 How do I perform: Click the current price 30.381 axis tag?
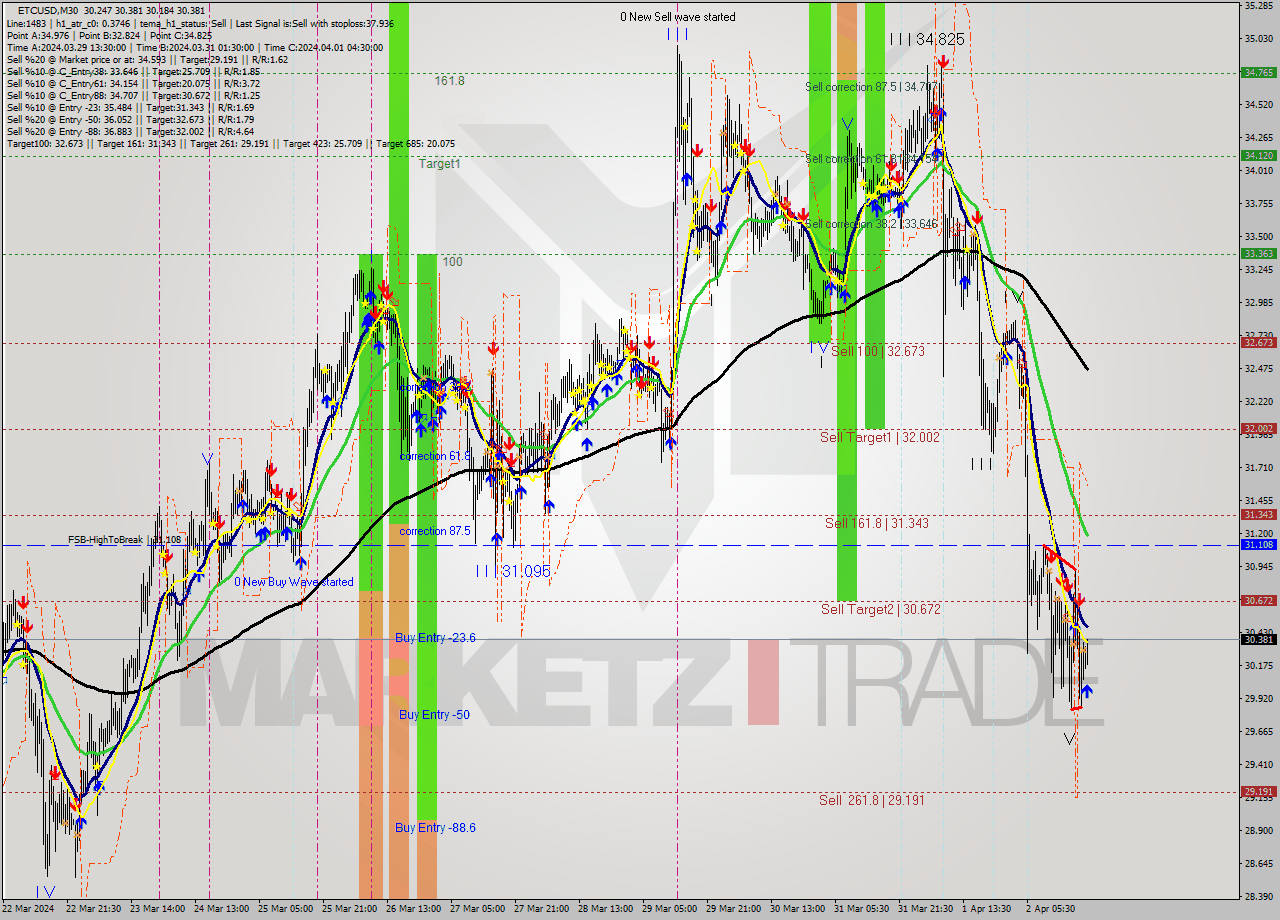pos(1257,639)
